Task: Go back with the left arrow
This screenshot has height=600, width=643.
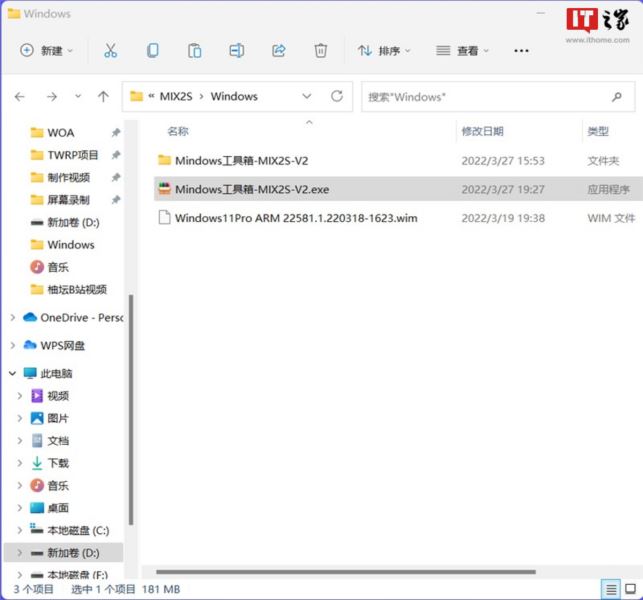Action: (20, 97)
